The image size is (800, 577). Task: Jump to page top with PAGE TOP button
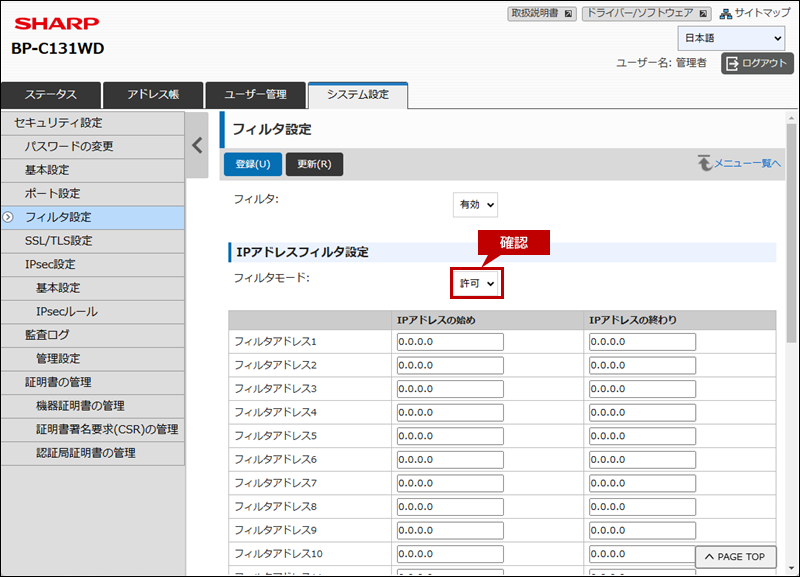(x=736, y=557)
